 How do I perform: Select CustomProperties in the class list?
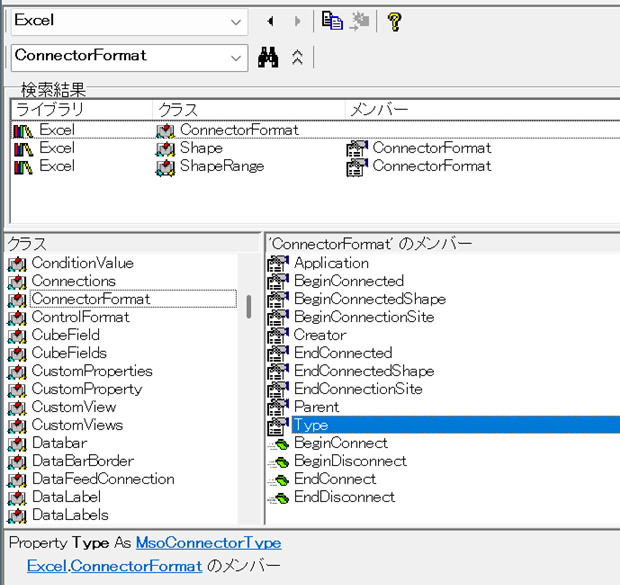[92, 371]
